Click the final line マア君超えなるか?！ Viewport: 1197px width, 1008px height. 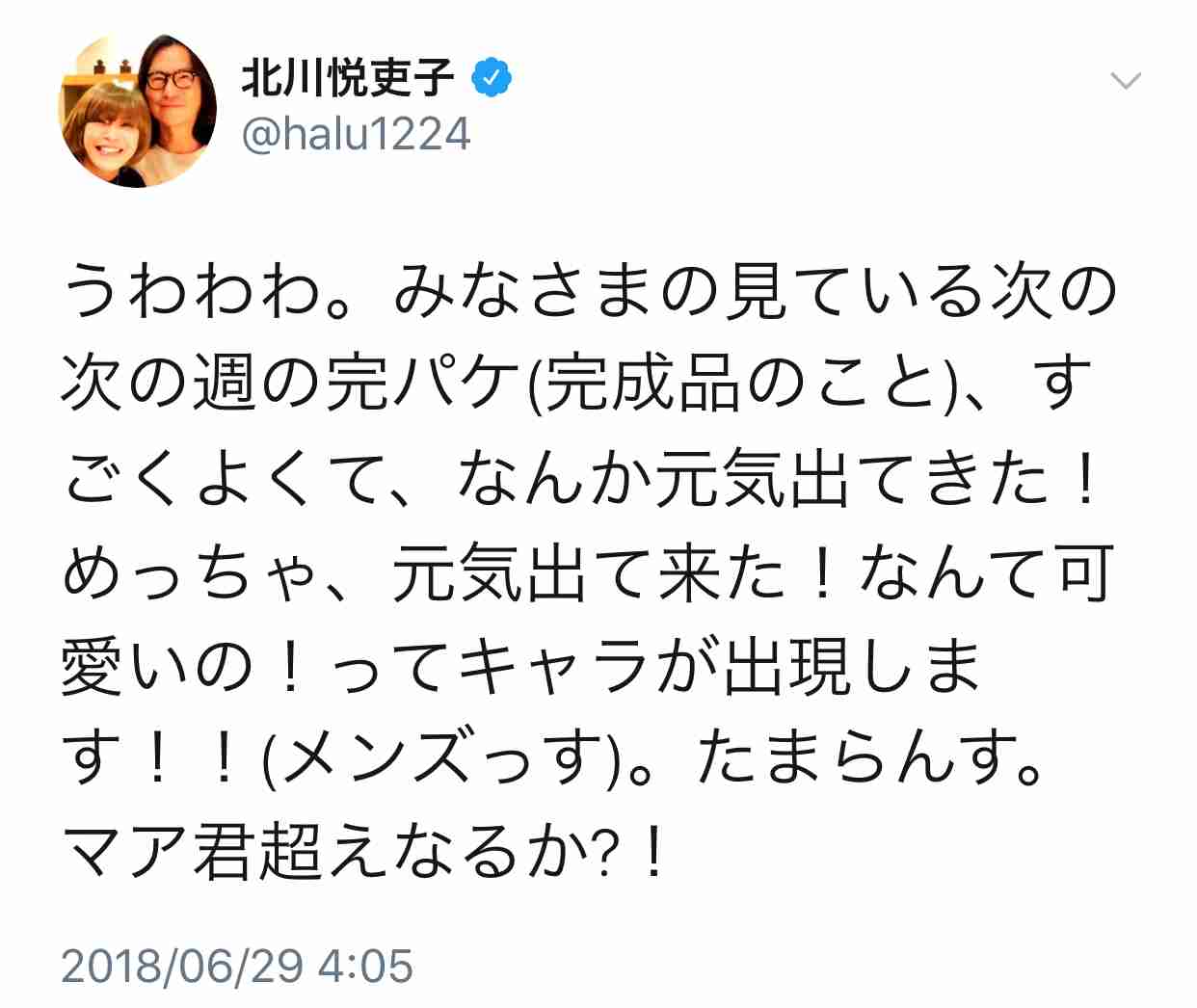coord(364,853)
